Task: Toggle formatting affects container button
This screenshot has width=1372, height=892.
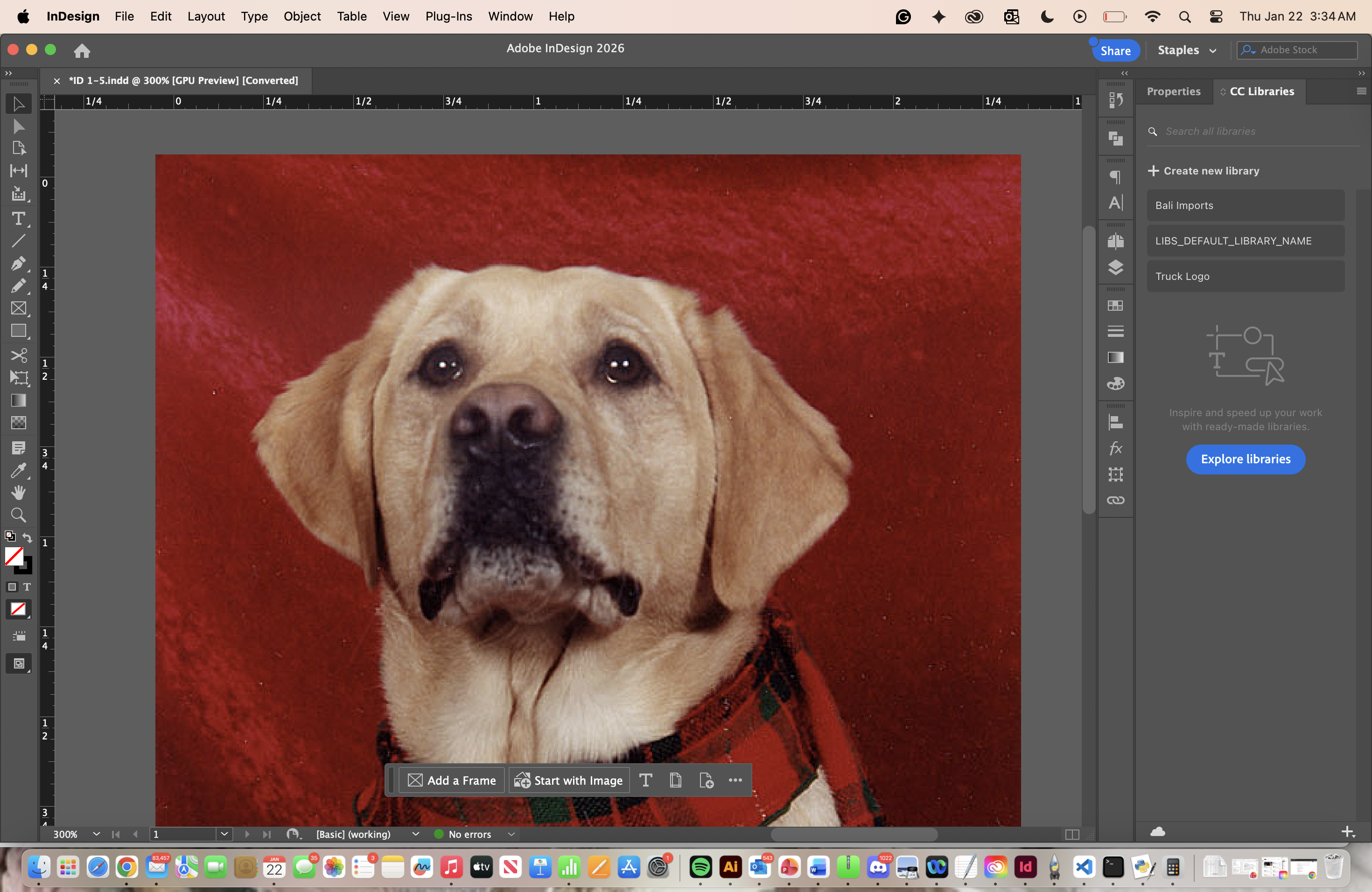Action: [x=12, y=586]
